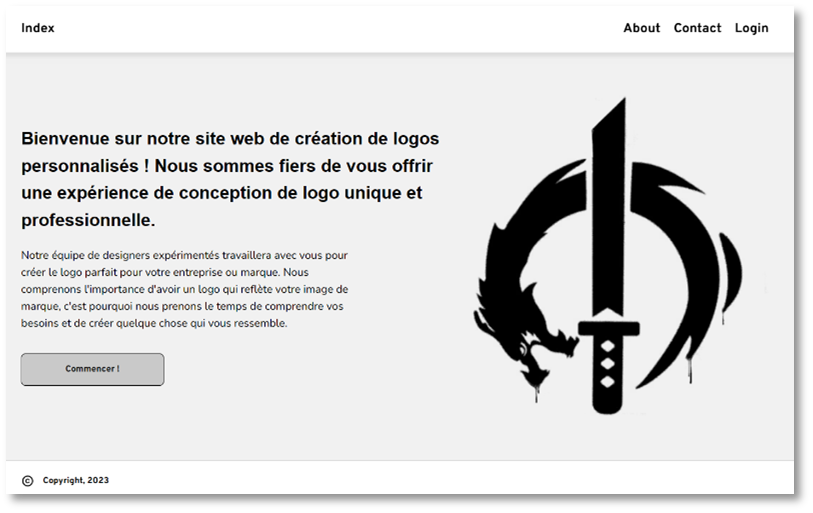Click the heading line starting with personnalisés
Screen dimensions: 813x513
click(226, 166)
